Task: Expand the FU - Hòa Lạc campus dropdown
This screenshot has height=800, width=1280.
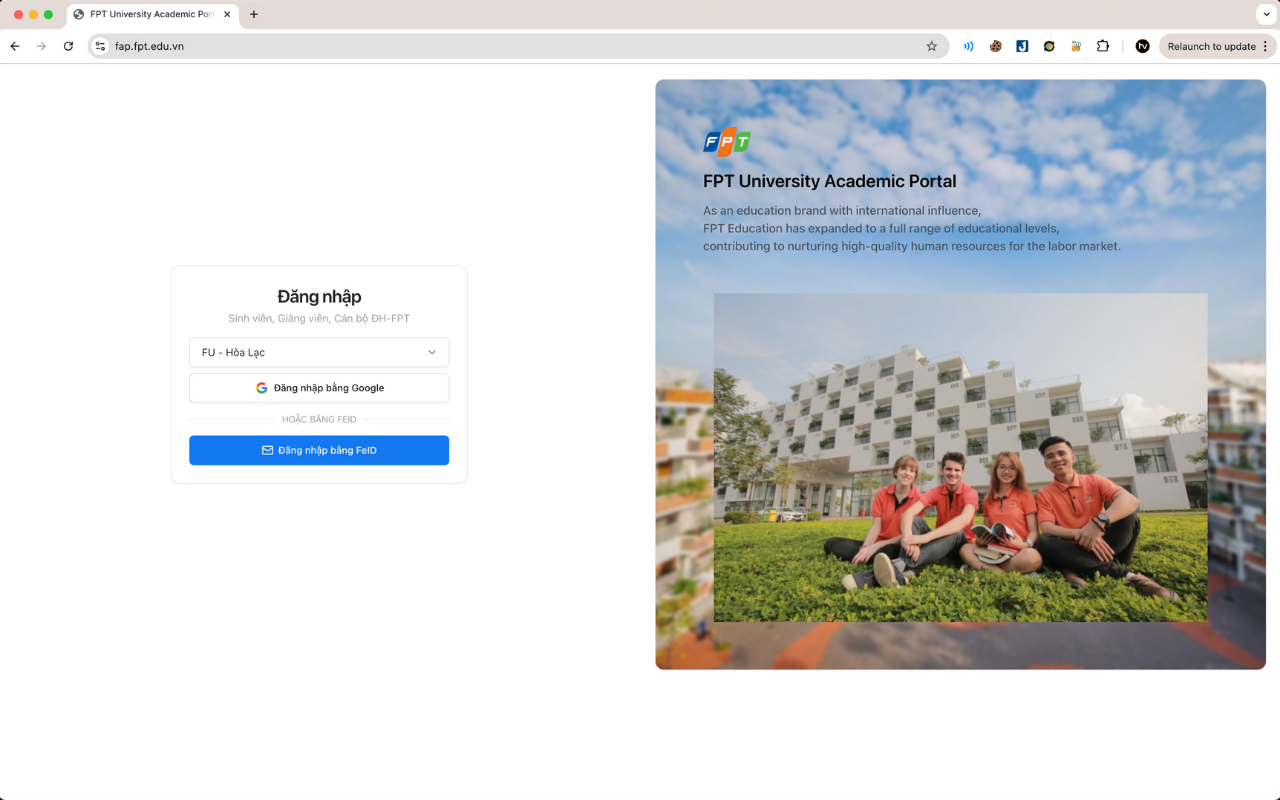Action: click(x=319, y=352)
